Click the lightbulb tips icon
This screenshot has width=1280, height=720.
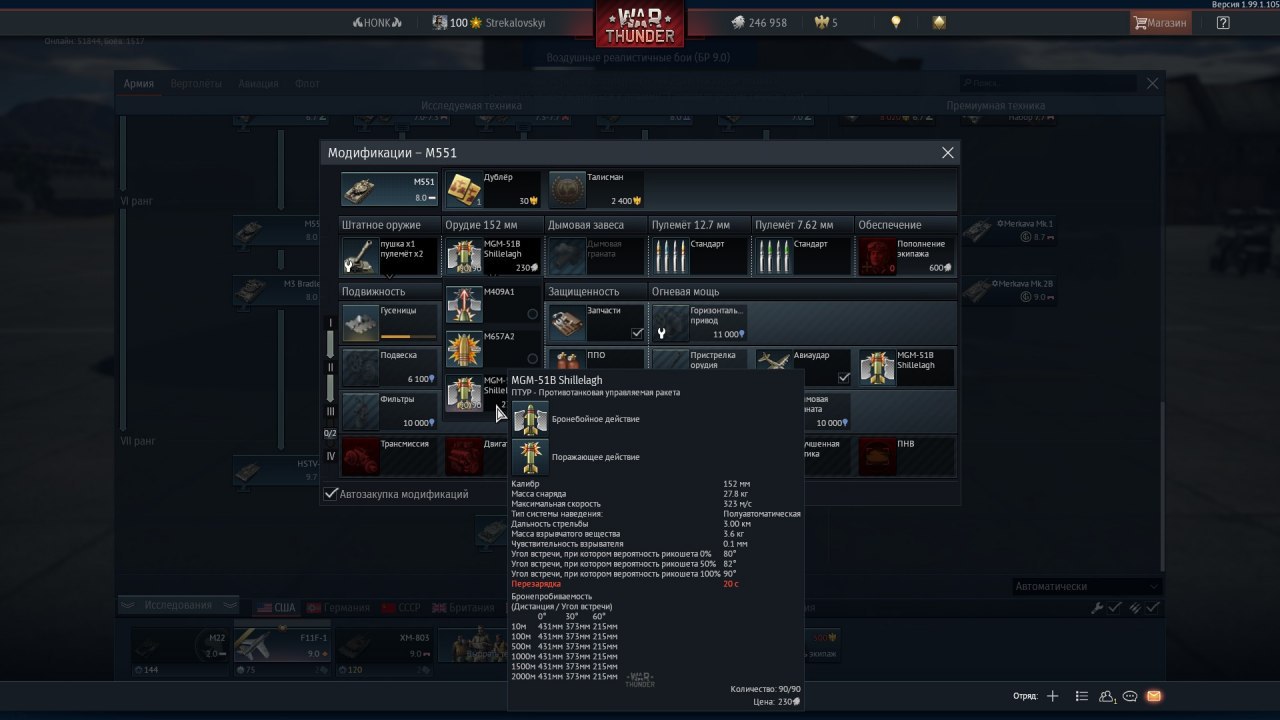pos(897,22)
